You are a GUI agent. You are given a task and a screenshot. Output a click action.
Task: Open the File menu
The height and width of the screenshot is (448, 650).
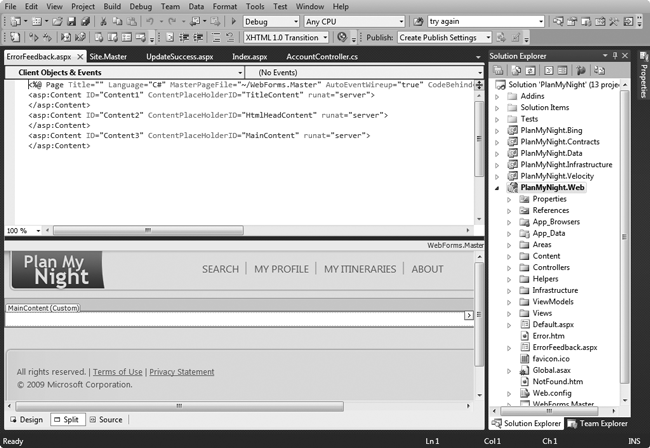click(10, 6)
